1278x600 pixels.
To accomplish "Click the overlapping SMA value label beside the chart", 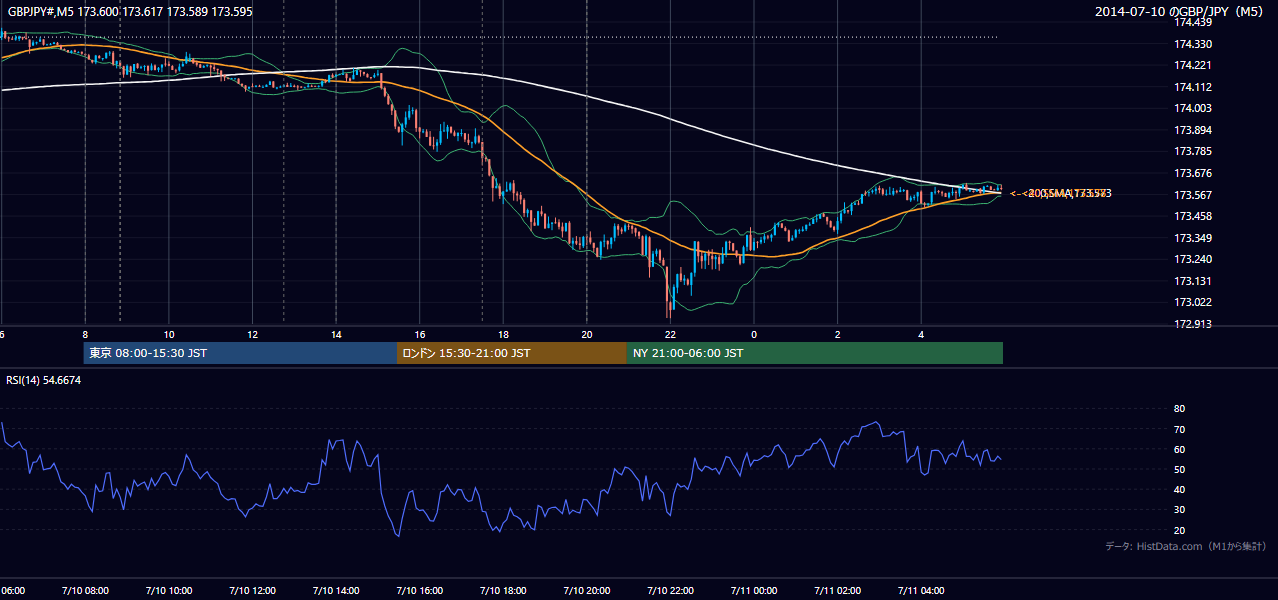I will pos(1061,193).
